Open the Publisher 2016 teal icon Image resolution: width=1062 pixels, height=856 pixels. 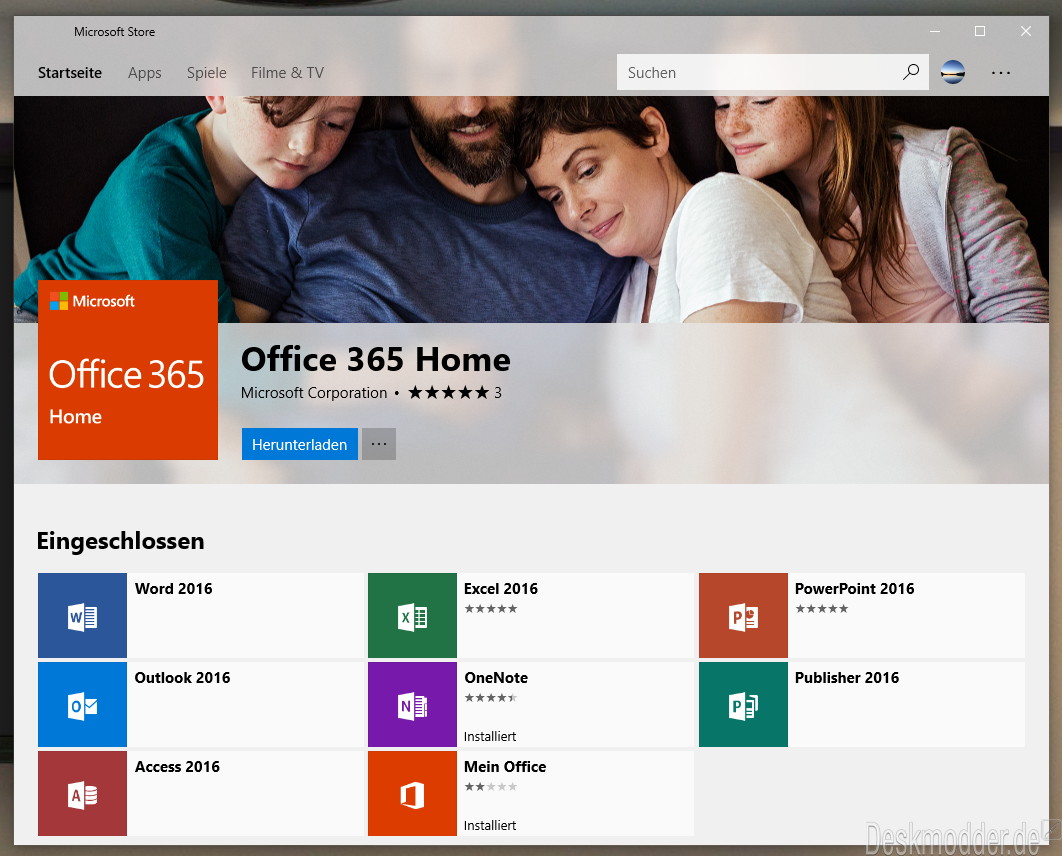[x=743, y=704]
